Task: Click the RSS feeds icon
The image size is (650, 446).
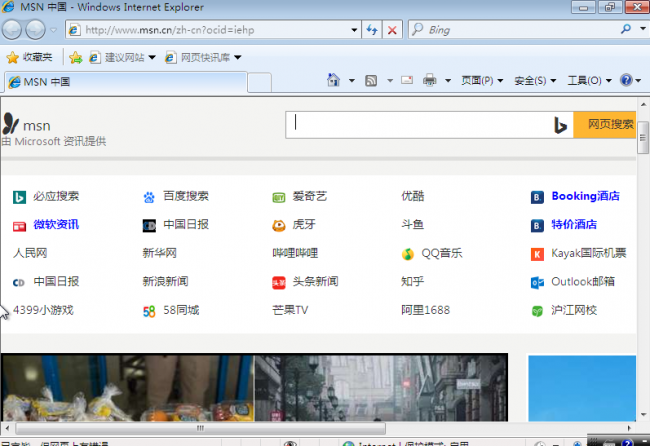Action: click(371, 80)
